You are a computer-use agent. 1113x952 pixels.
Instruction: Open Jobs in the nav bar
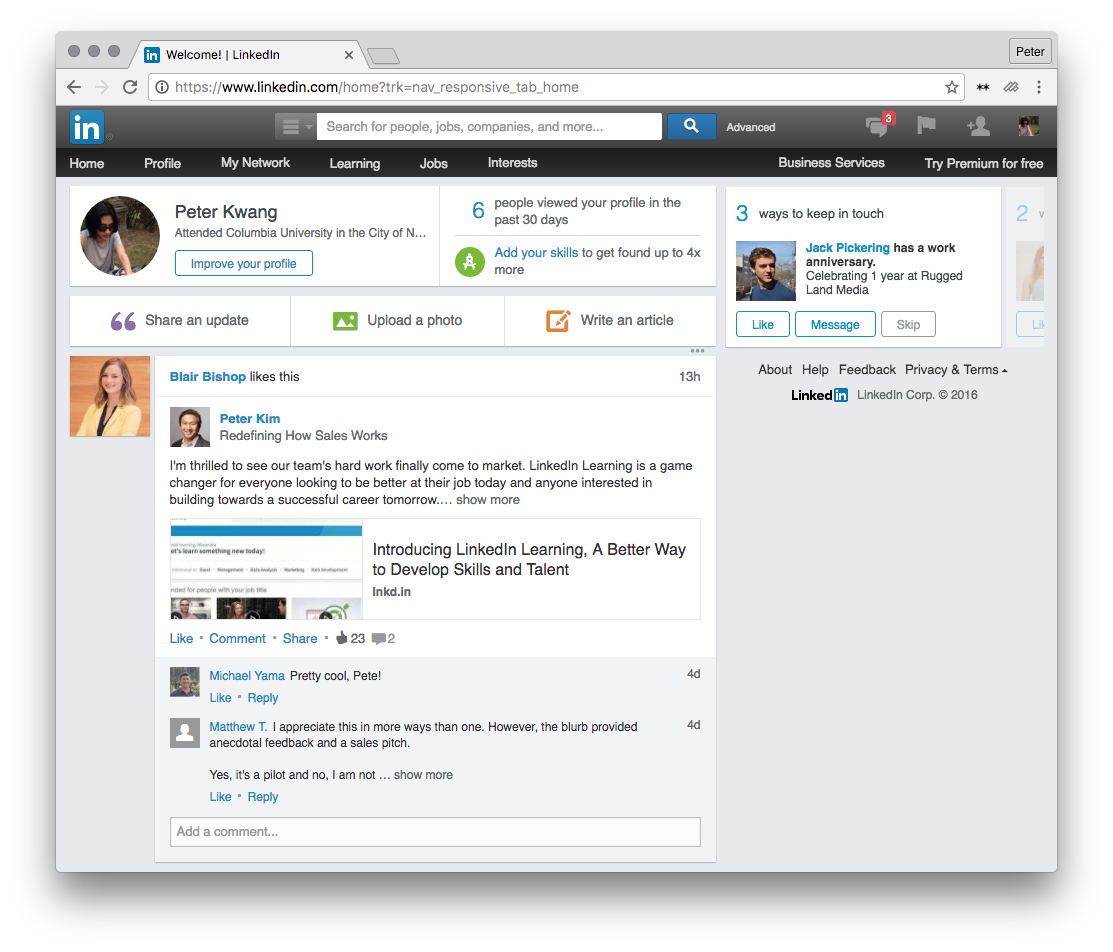pos(434,163)
